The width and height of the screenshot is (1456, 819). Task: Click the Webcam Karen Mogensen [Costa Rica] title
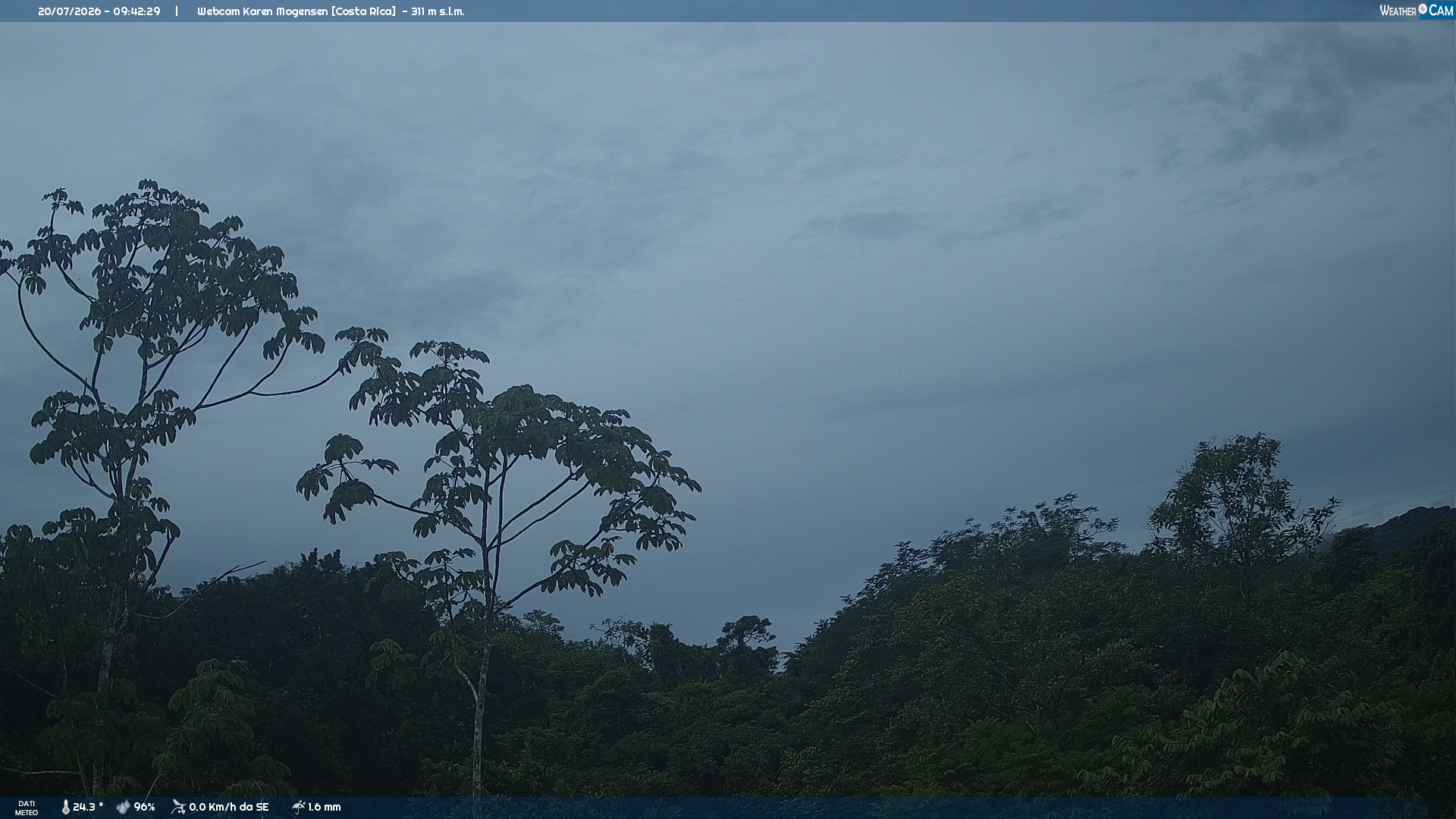point(297,11)
